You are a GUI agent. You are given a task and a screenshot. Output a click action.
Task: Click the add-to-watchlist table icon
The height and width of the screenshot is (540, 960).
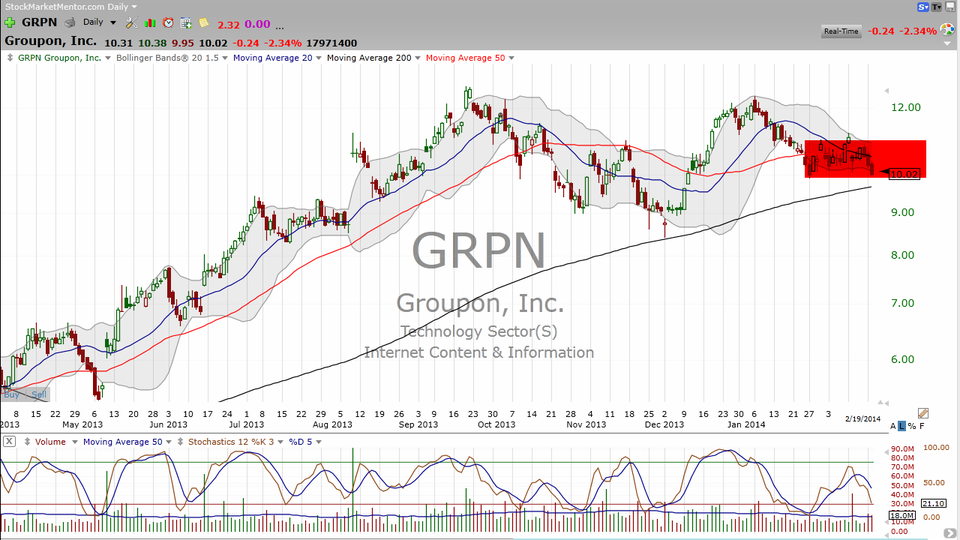coord(186,23)
